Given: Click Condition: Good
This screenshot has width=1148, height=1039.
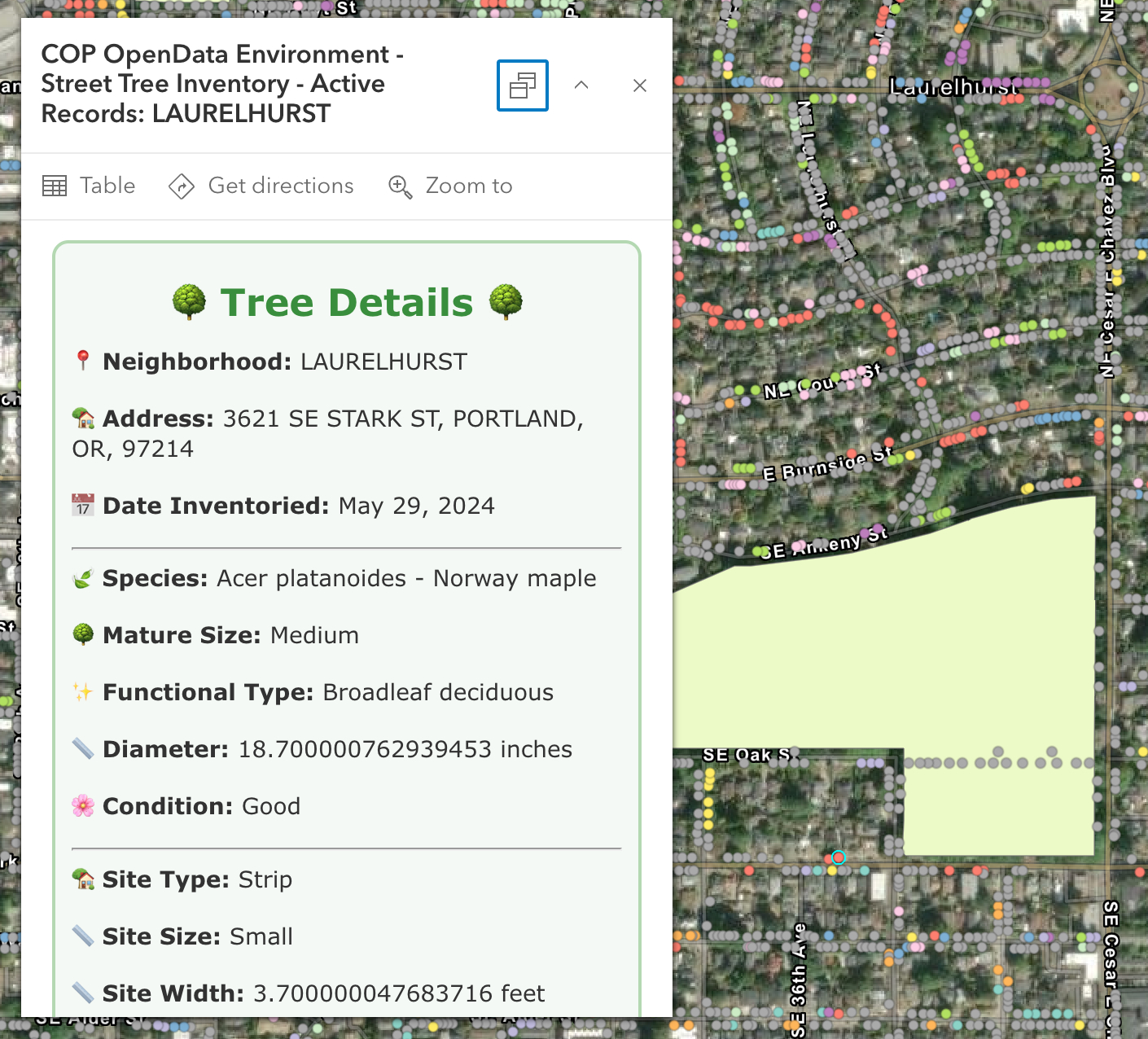Looking at the screenshot, I should click(x=186, y=806).
